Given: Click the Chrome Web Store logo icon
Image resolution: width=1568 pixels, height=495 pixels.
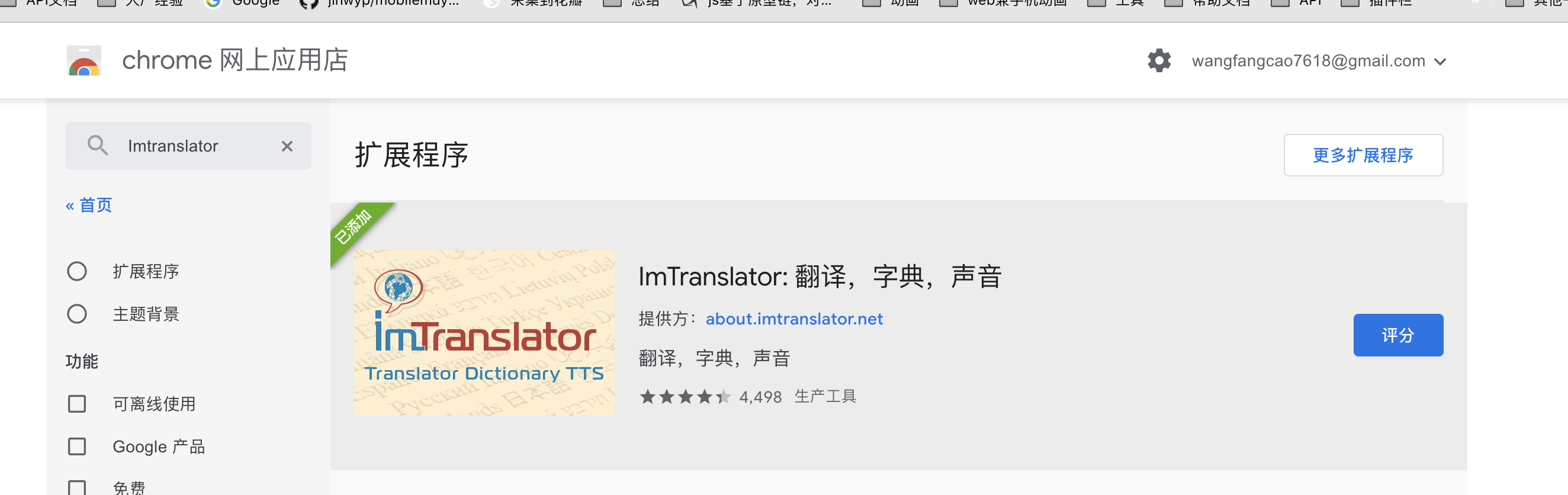Looking at the screenshot, I should coord(84,61).
